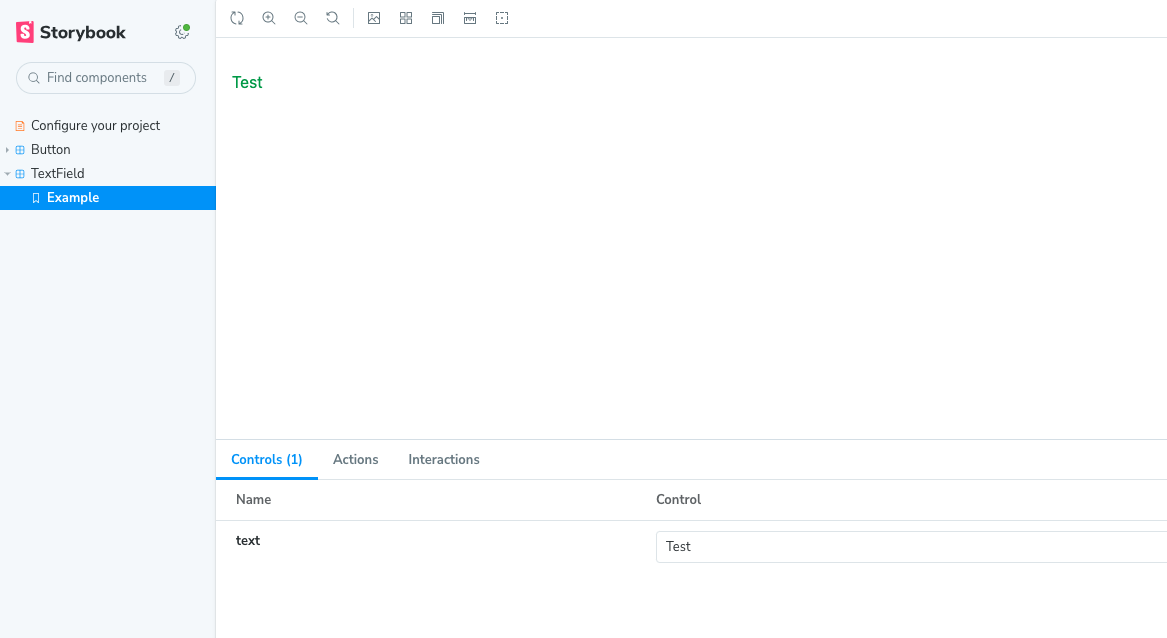Open the Interactions tab

pos(444,459)
